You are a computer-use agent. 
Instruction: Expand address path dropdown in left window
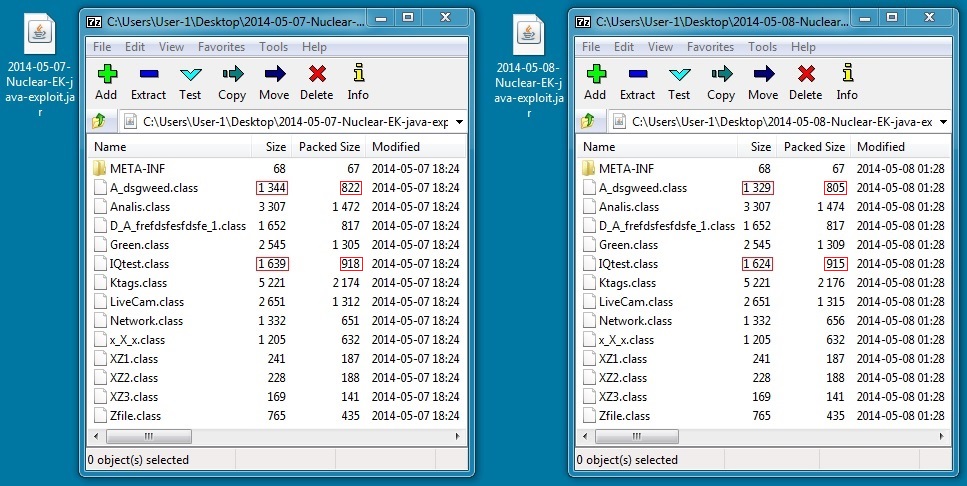pyautogui.click(x=458, y=121)
